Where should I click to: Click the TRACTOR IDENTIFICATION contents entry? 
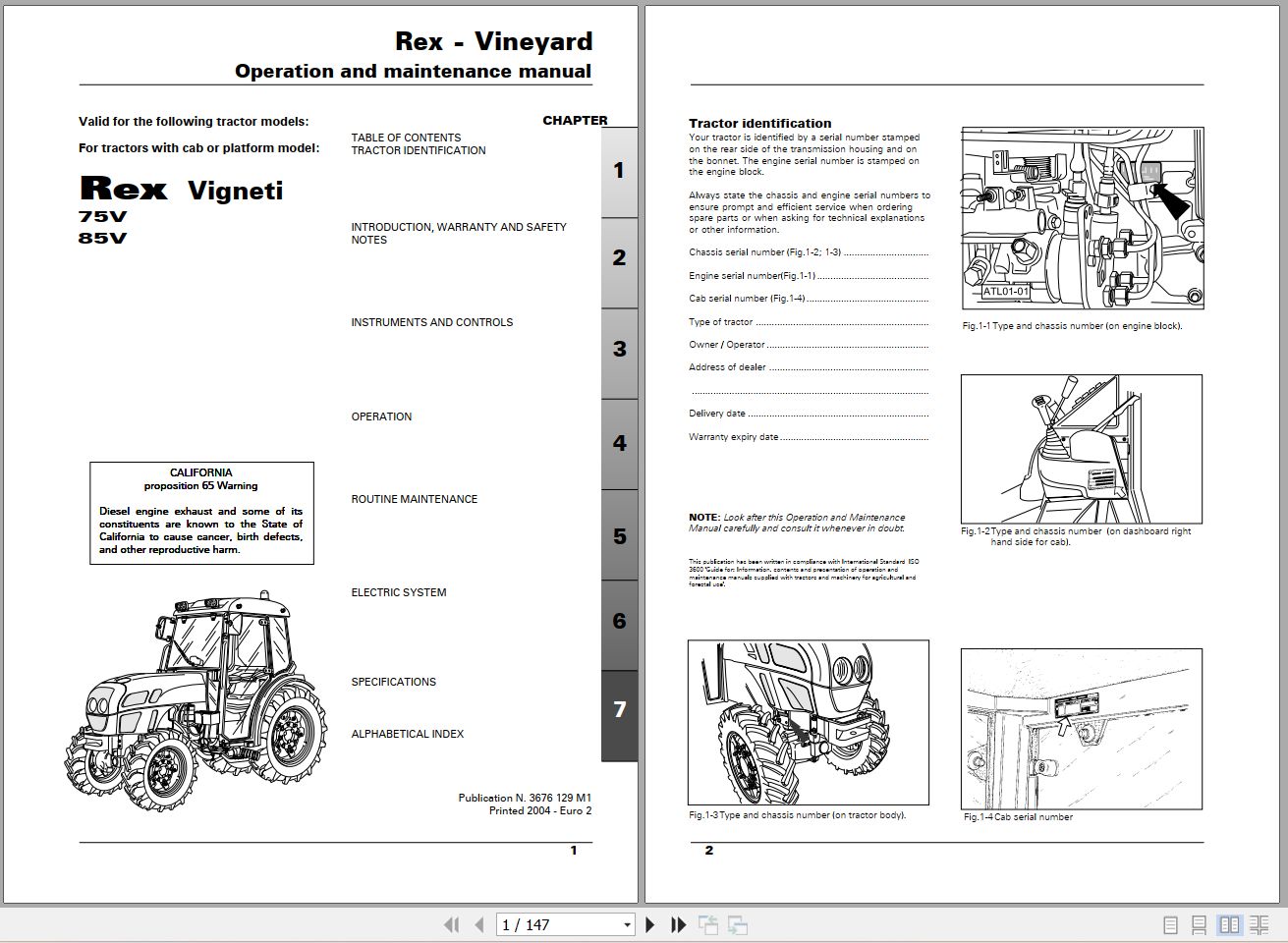point(419,150)
